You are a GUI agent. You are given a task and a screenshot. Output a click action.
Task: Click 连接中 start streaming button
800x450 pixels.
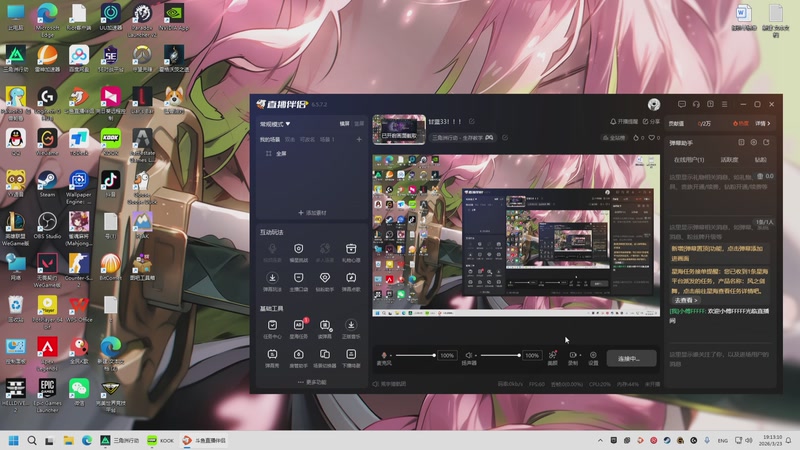pyautogui.click(x=631, y=358)
